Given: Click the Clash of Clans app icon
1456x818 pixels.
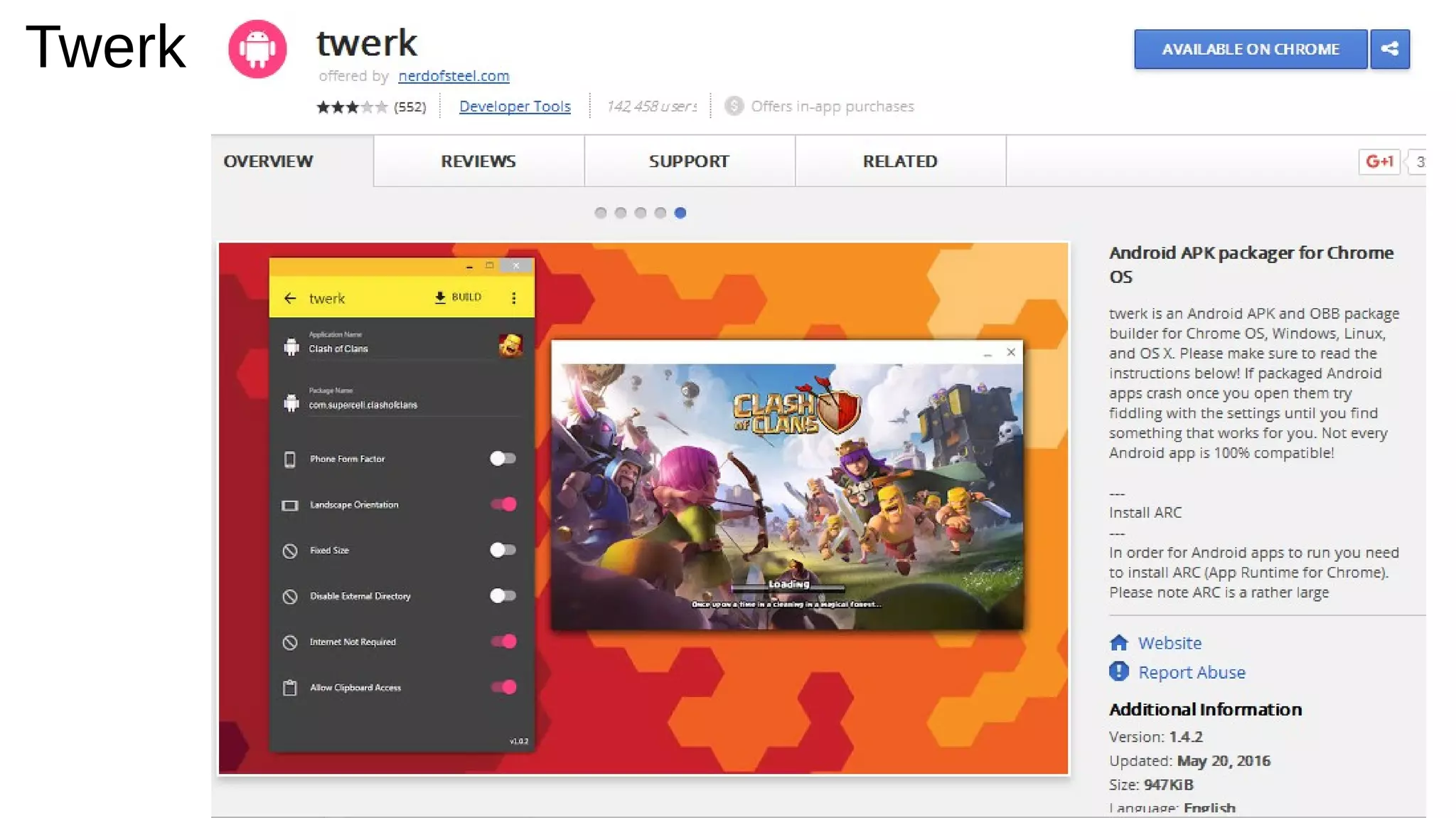Looking at the screenshot, I should coord(510,346).
